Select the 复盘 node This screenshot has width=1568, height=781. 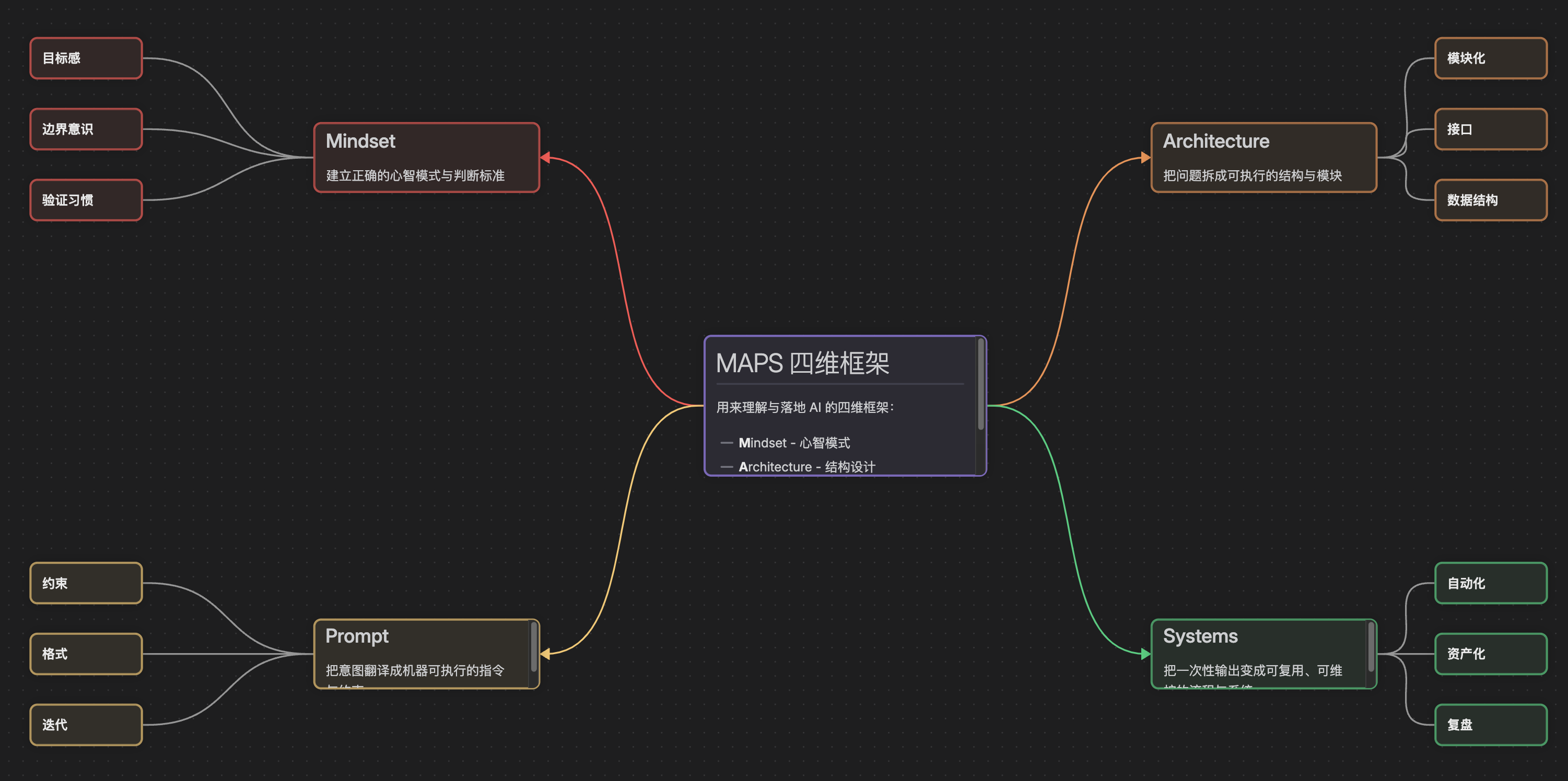pyautogui.click(x=1490, y=725)
